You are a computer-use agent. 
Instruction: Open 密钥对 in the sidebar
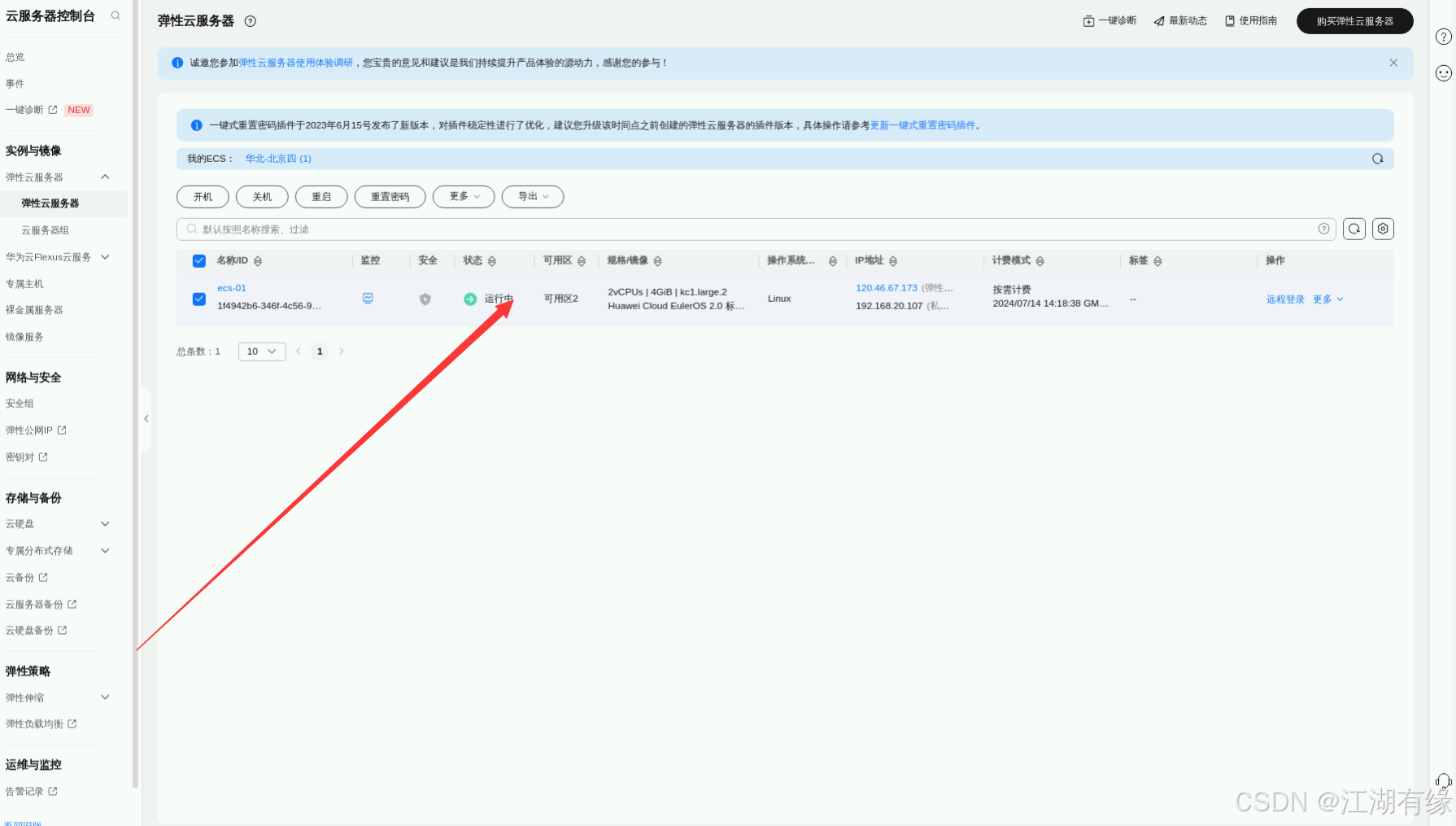click(27, 457)
